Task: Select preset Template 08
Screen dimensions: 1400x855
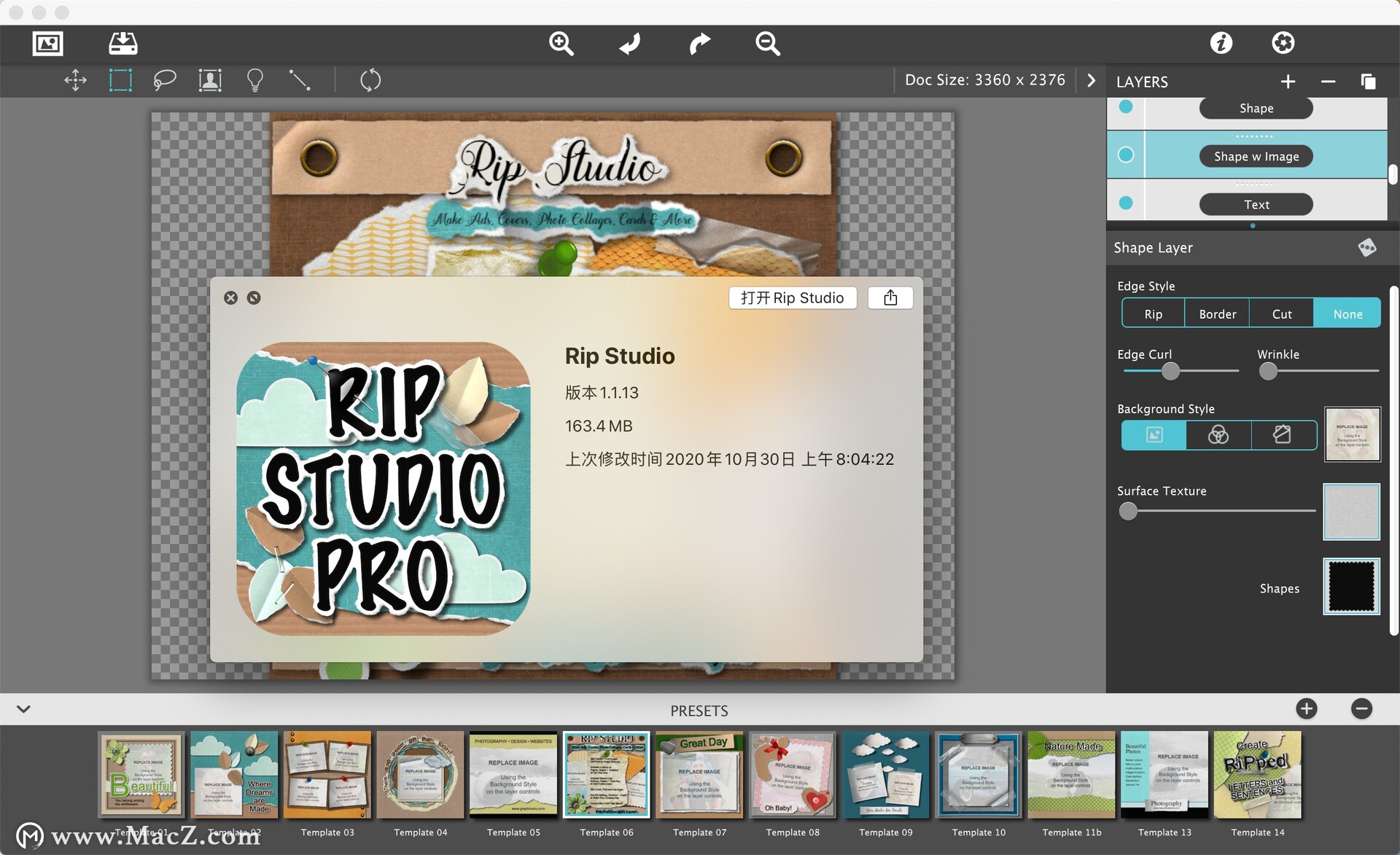Action: click(793, 774)
